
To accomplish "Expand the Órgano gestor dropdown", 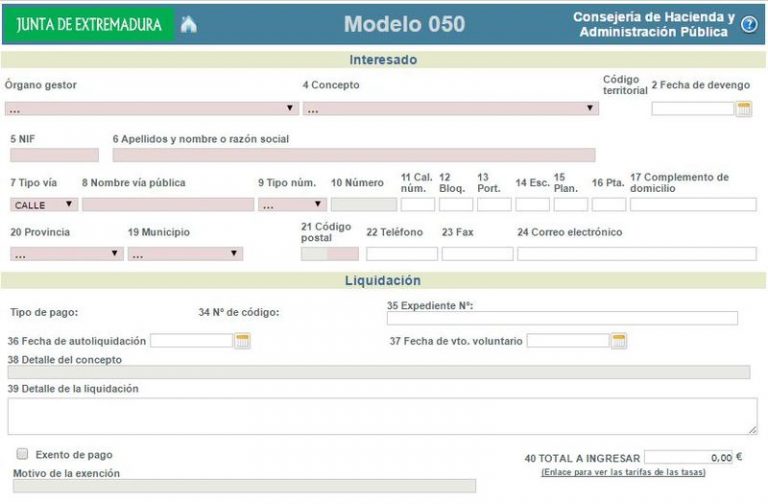I will coord(152,108).
